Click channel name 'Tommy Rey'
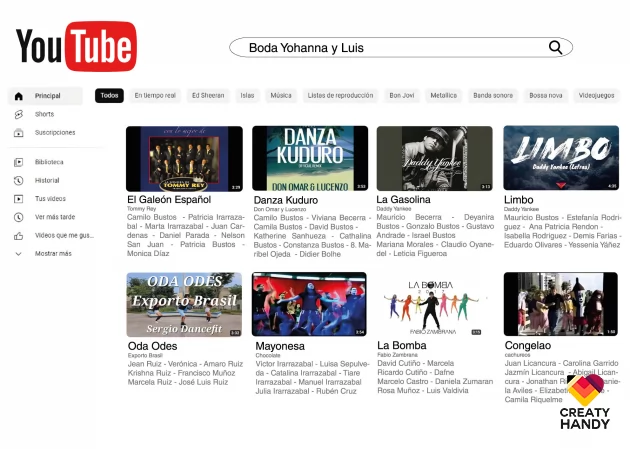The width and height of the screenshot is (630, 449). (141, 209)
